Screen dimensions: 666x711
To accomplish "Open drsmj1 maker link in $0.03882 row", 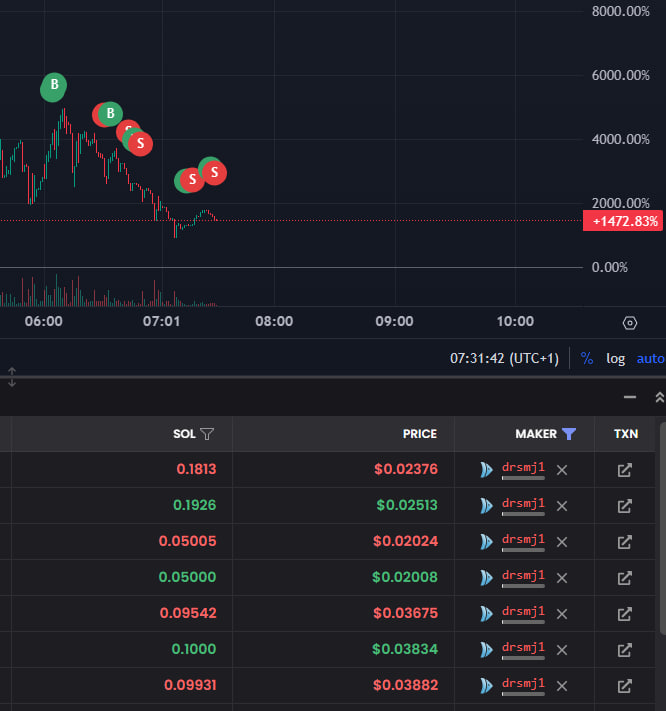I will point(523,684).
